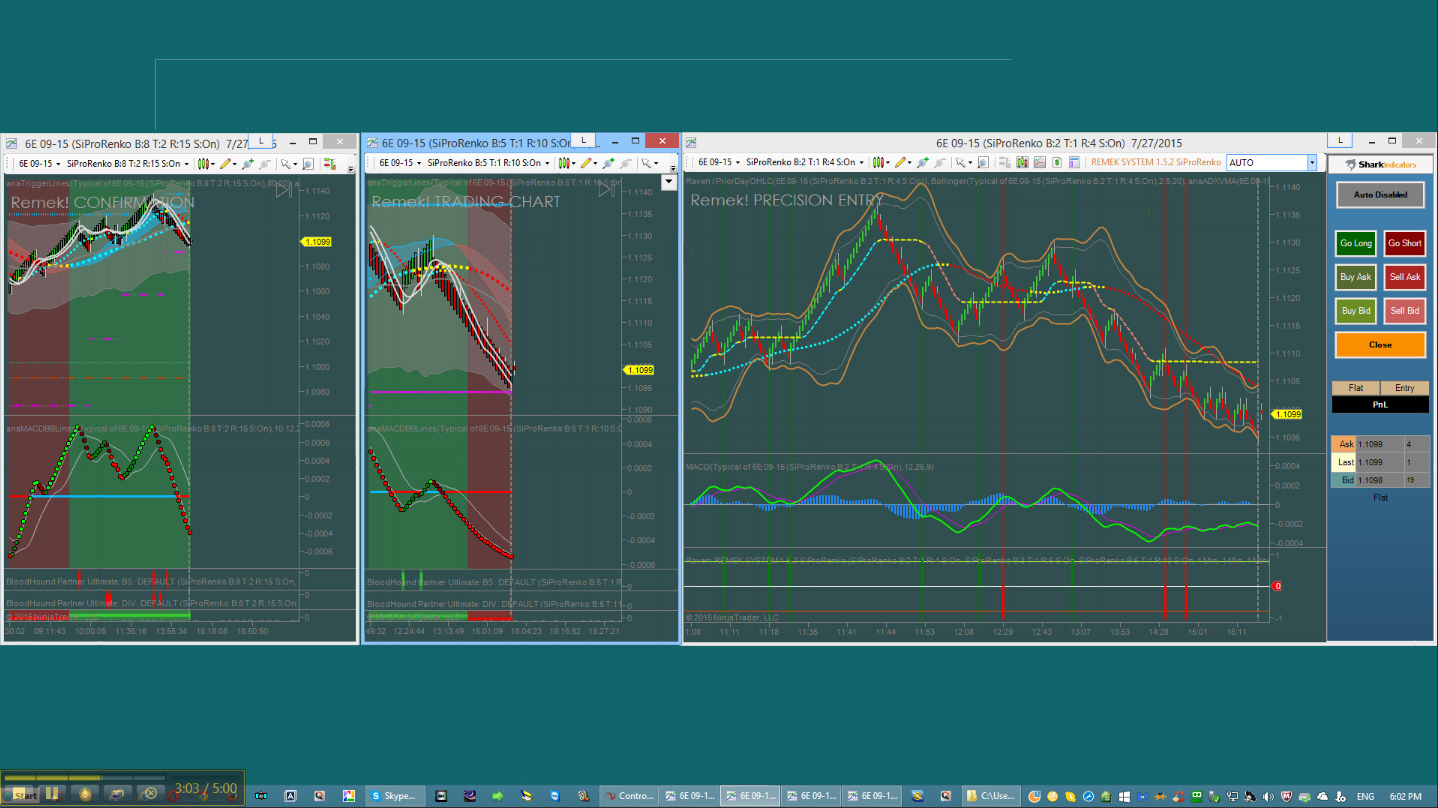This screenshot has width=1438, height=808.
Task: Click the Go Short button
Action: [x=1405, y=243]
